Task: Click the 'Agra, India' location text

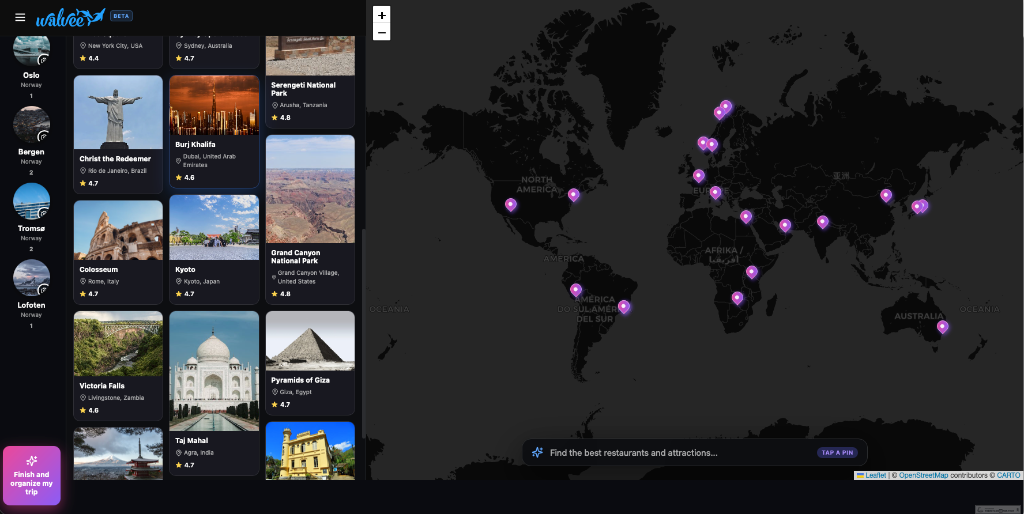Action: (x=199, y=453)
